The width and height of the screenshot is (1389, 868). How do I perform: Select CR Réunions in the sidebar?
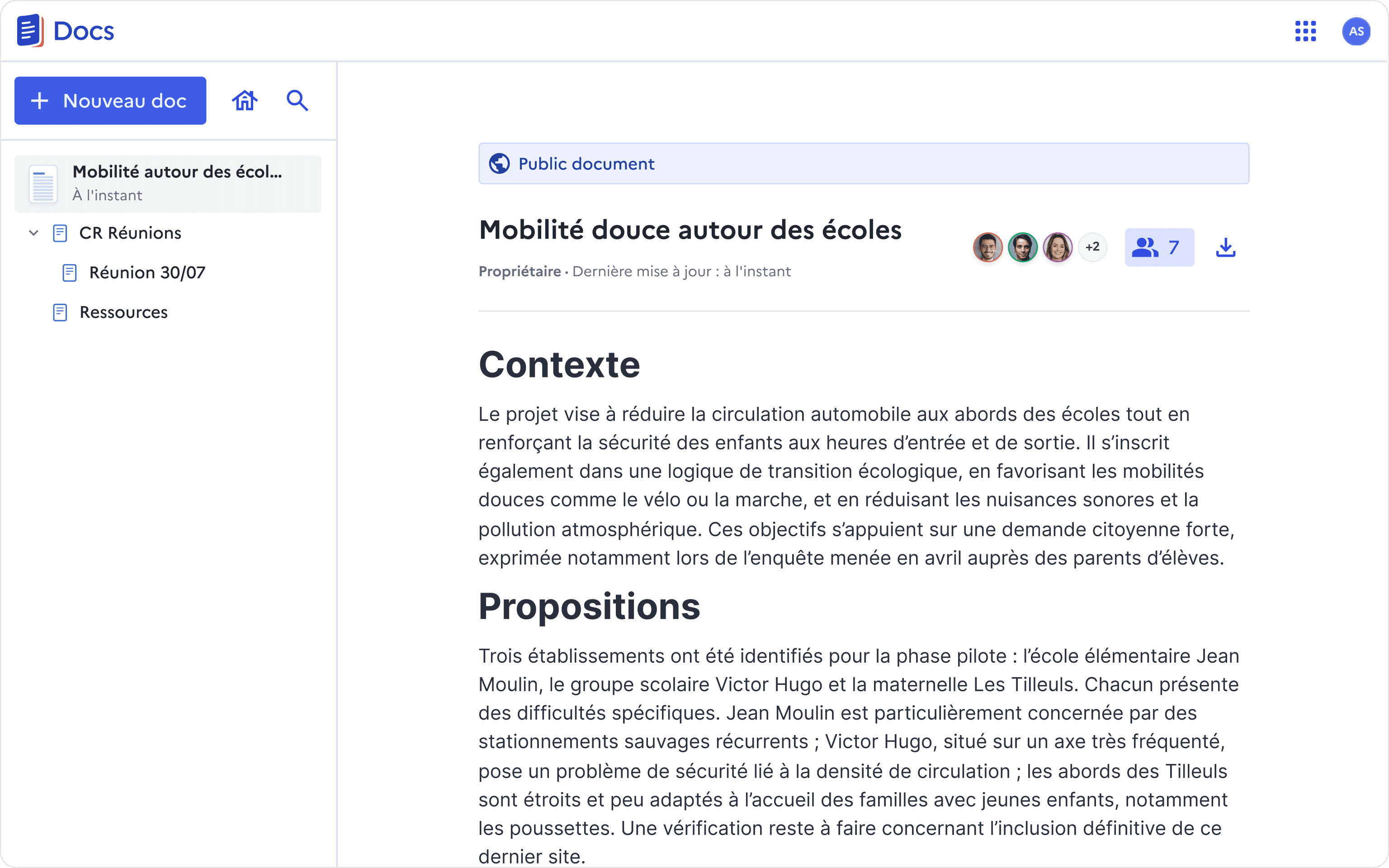point(130,233)
